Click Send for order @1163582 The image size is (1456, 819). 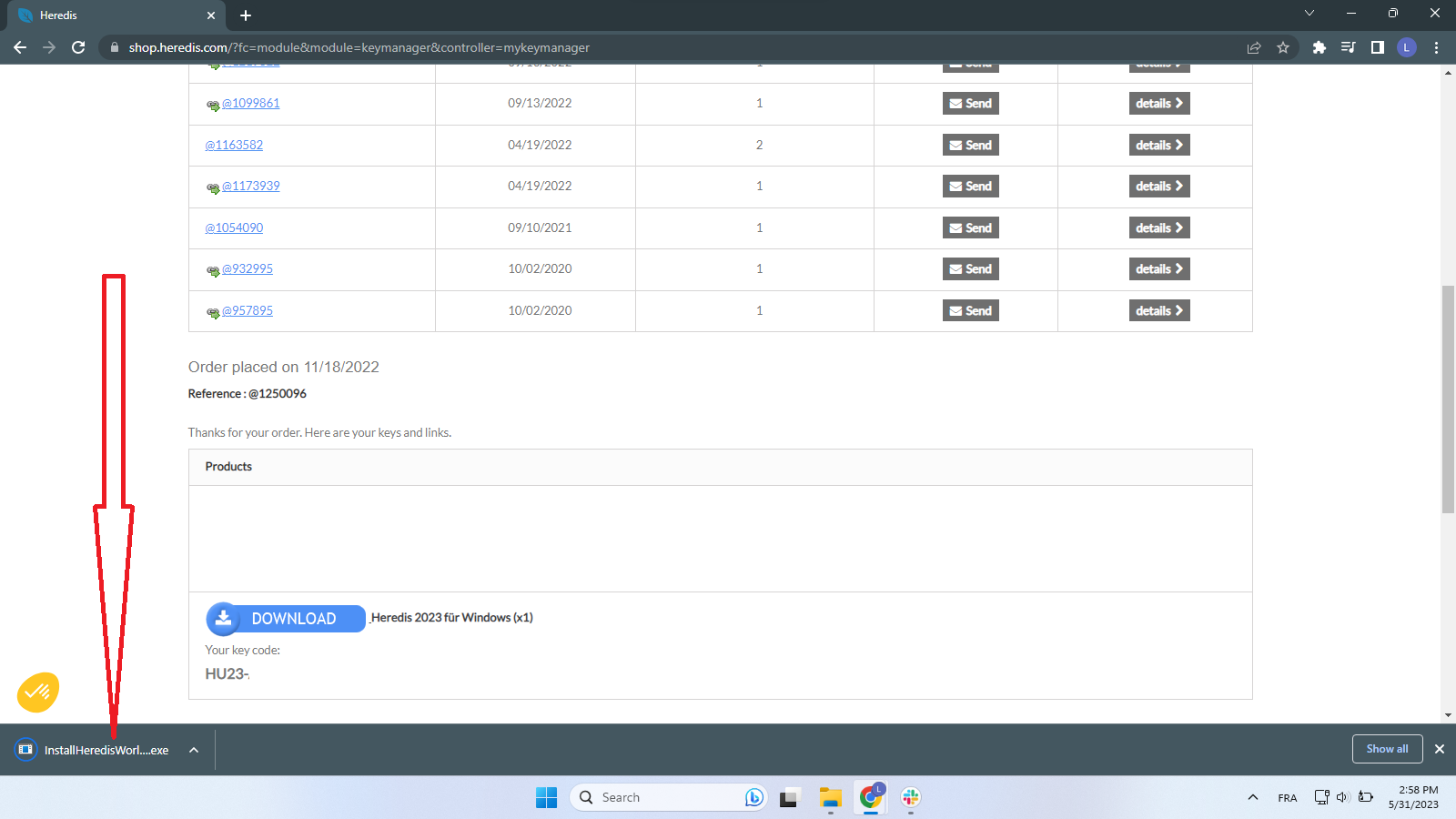pyautogui.click(x=970, y=146)
